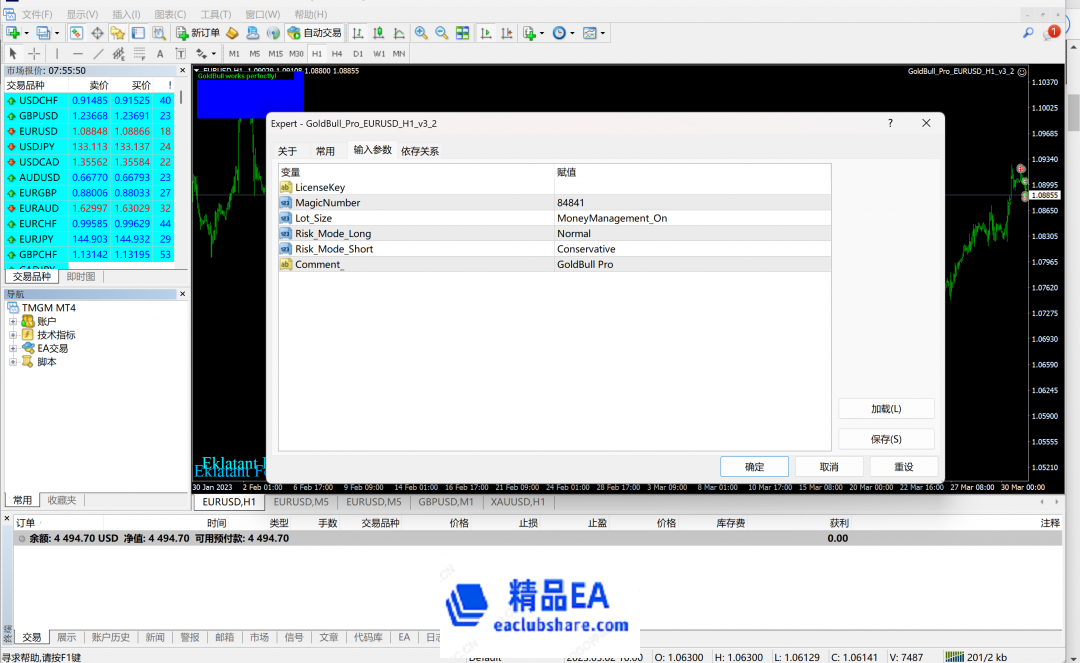Open the templates dropdown arrow
The image size is (1080, 663).
point(603,32)
